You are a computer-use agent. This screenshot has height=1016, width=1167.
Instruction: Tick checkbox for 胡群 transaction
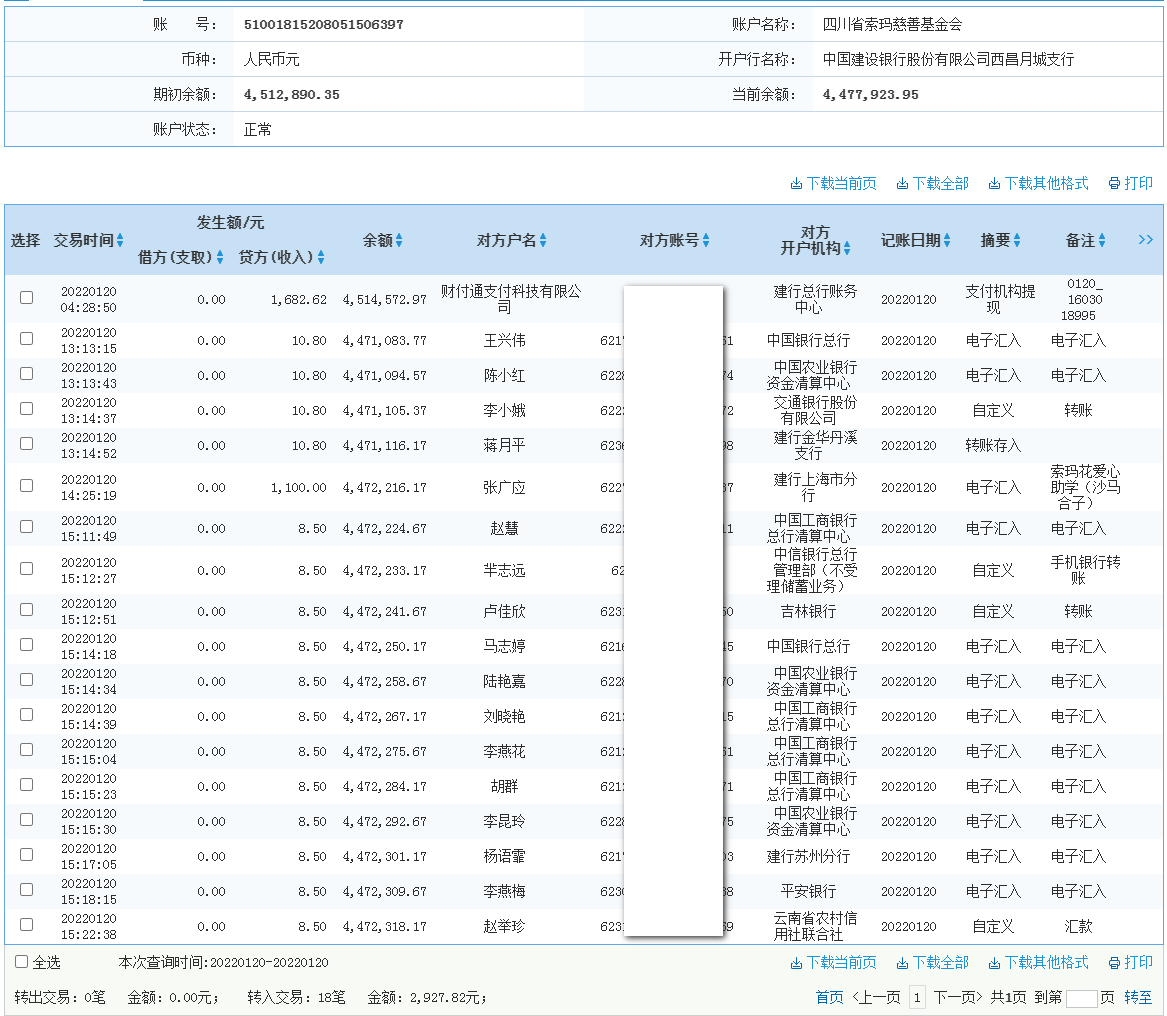point(27,785)
